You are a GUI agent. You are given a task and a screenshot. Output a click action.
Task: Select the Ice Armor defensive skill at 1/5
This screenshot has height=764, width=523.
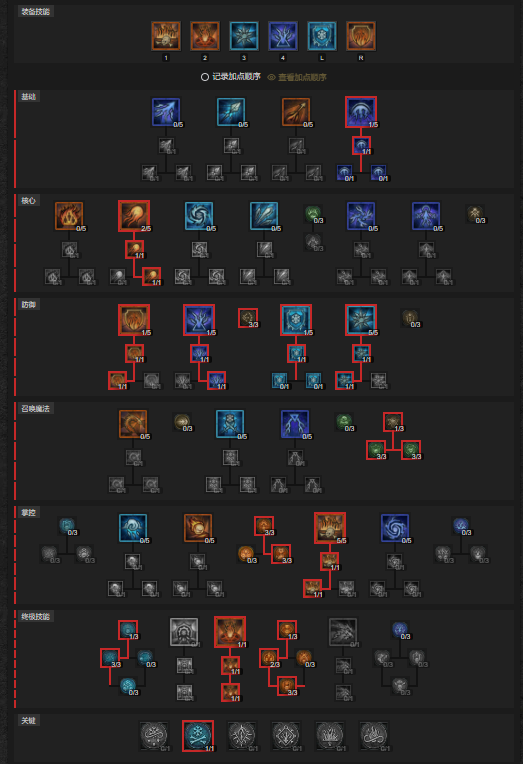coord(296,320)
